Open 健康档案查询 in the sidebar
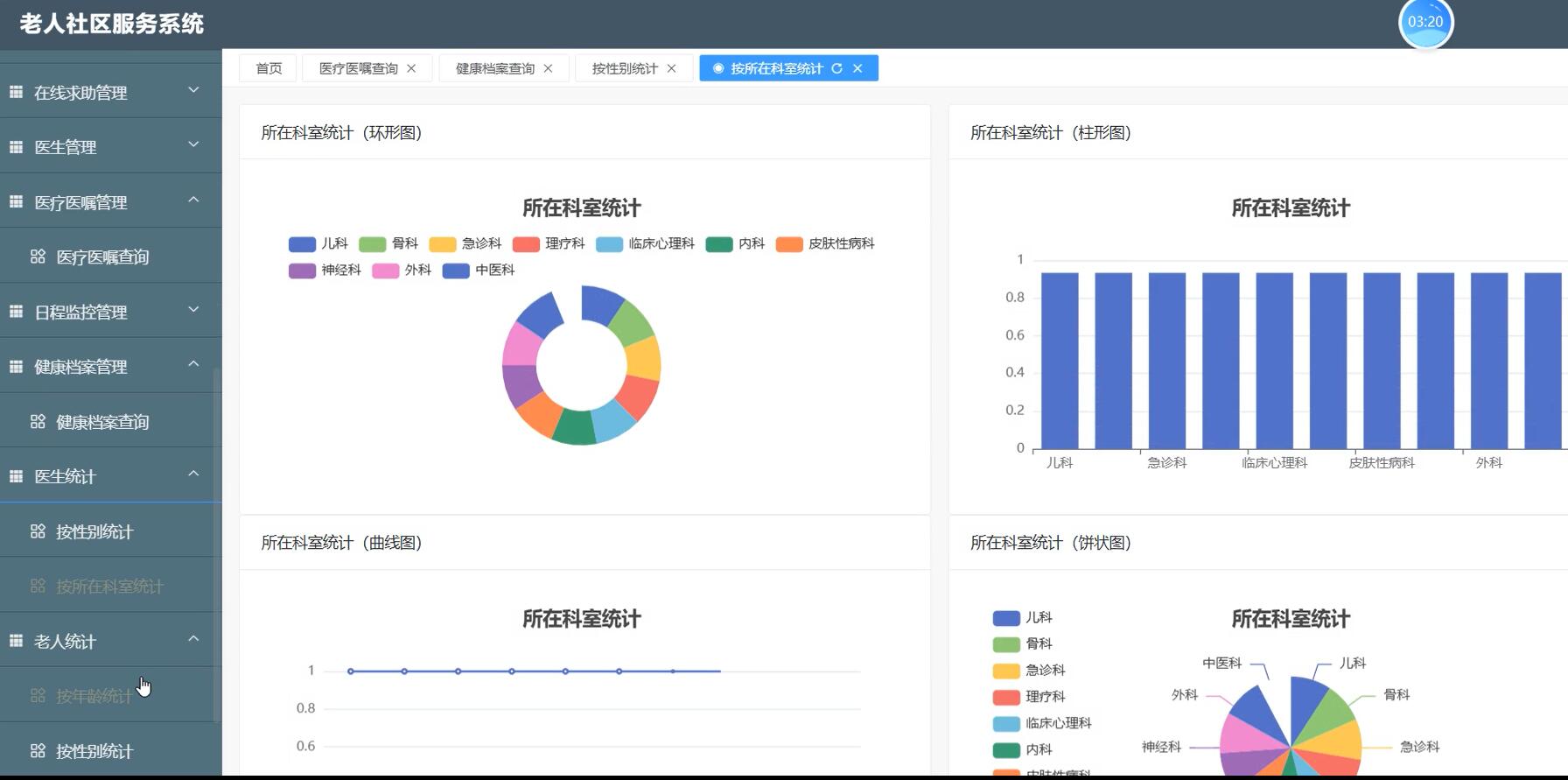 [110, 421]
